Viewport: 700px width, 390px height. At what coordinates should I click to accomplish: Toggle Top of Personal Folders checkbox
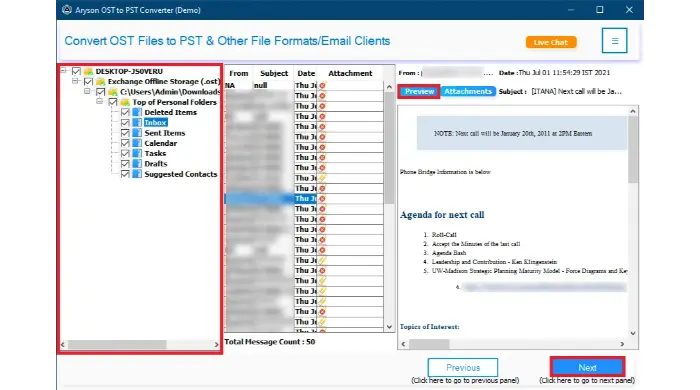(112, 102)
